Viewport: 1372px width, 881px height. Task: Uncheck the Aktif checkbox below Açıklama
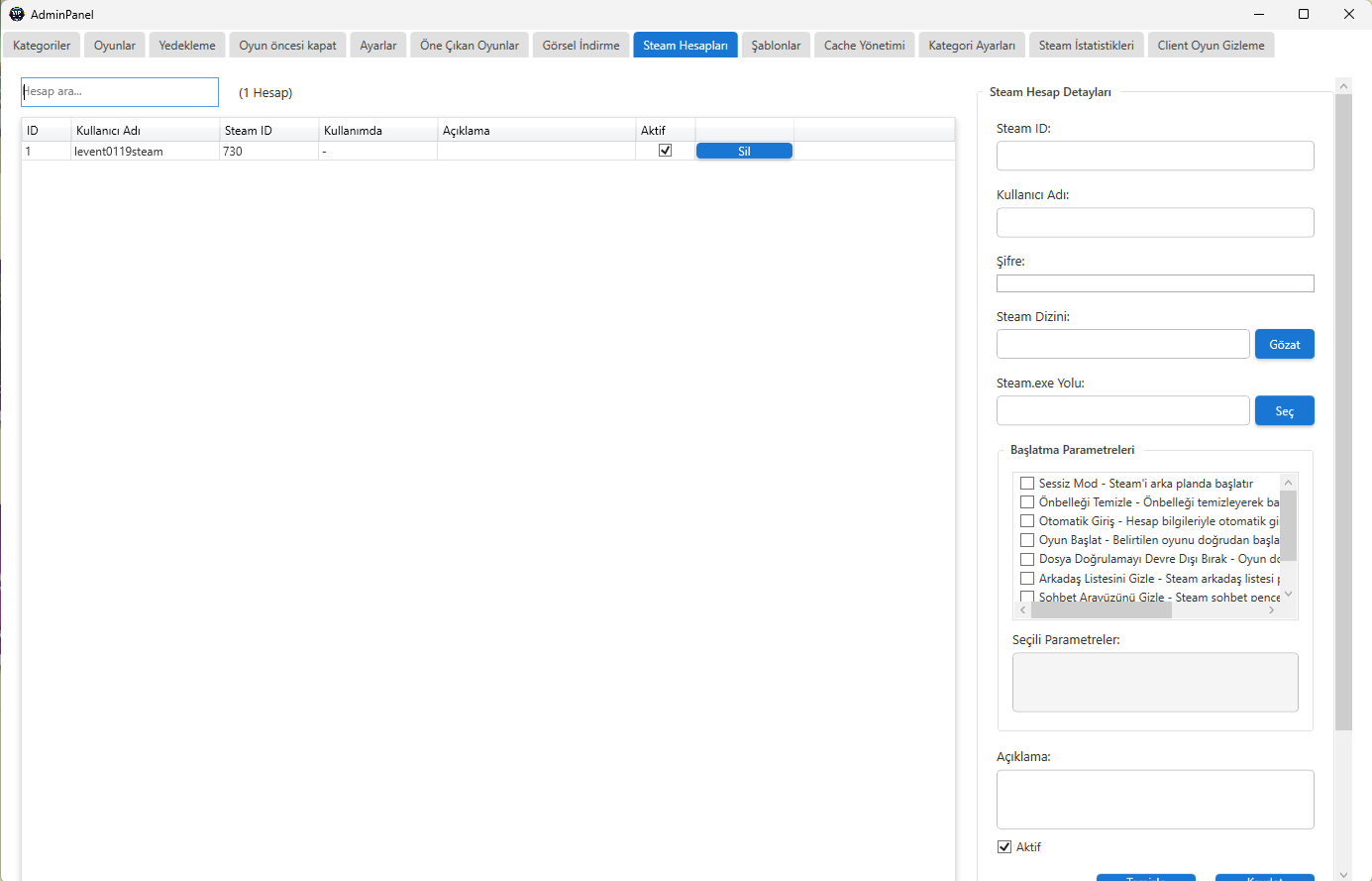[x=1004, y=847]
